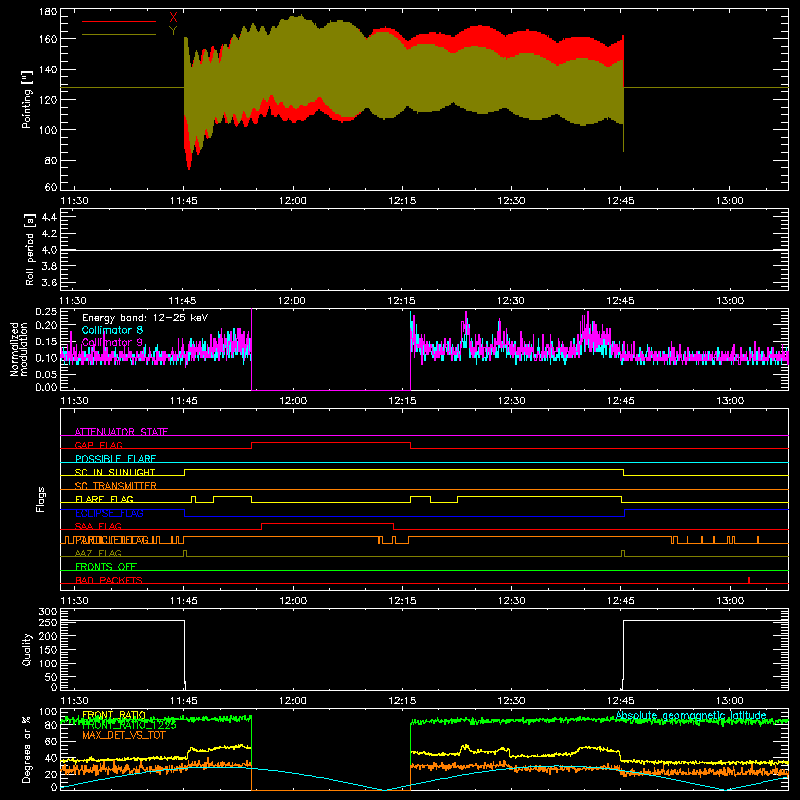Viewport: 800px width, 800px height.
Task: Select the ECLIPSE_FLAG label
Action: click(x=109, y=513)
